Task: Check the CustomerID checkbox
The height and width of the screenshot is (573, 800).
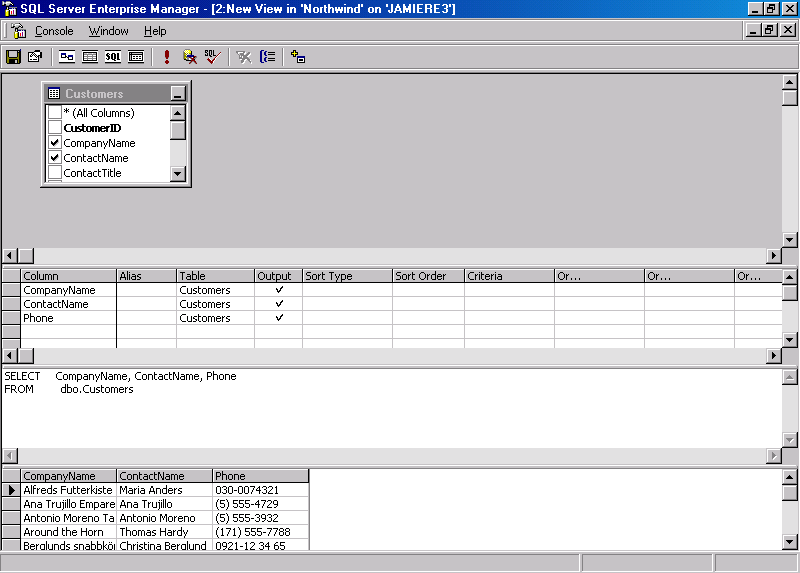Action: coord(55,128)
